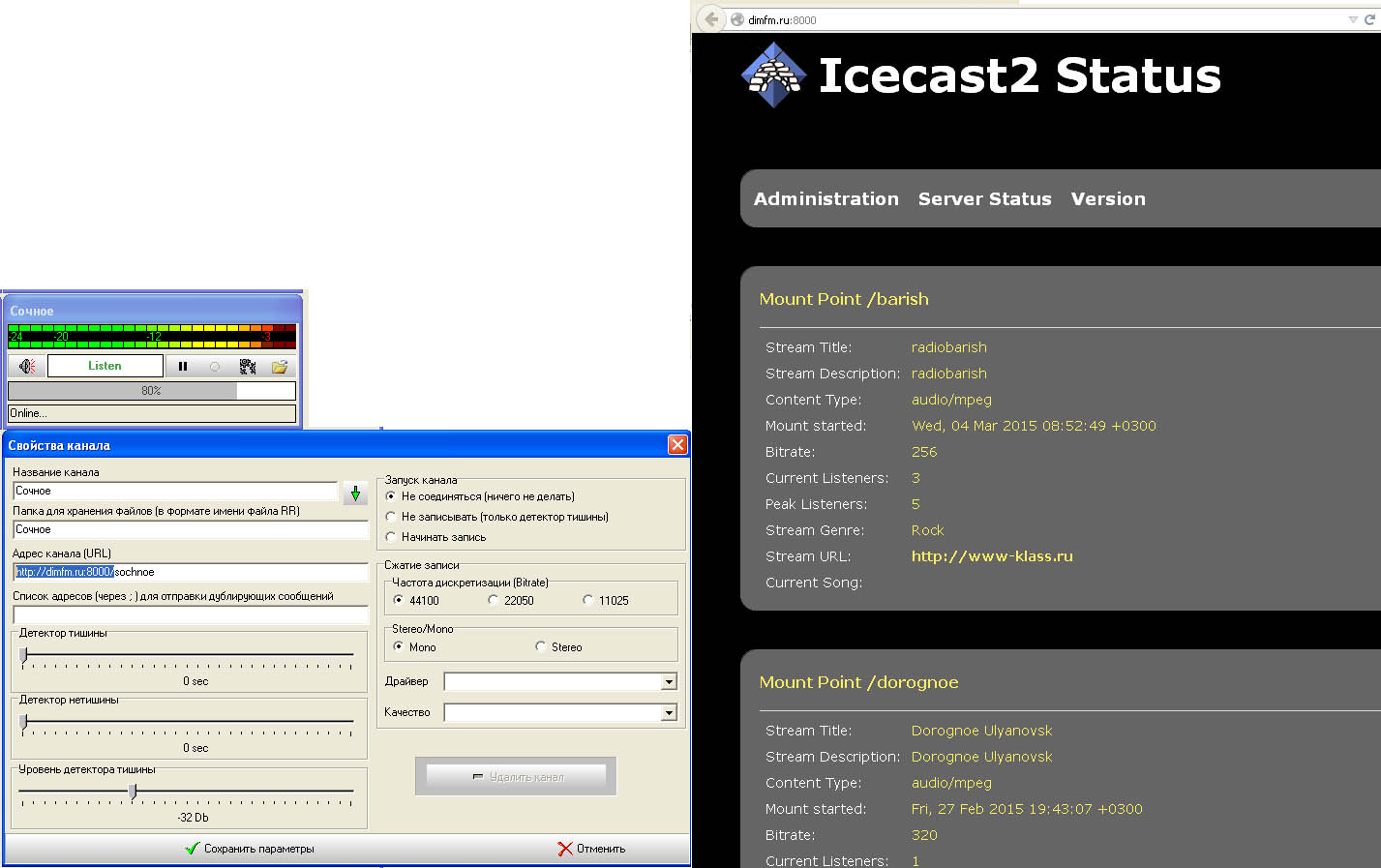Open the Version menu link
This screenshot has height=868, width=1381.
(1108, 198)
